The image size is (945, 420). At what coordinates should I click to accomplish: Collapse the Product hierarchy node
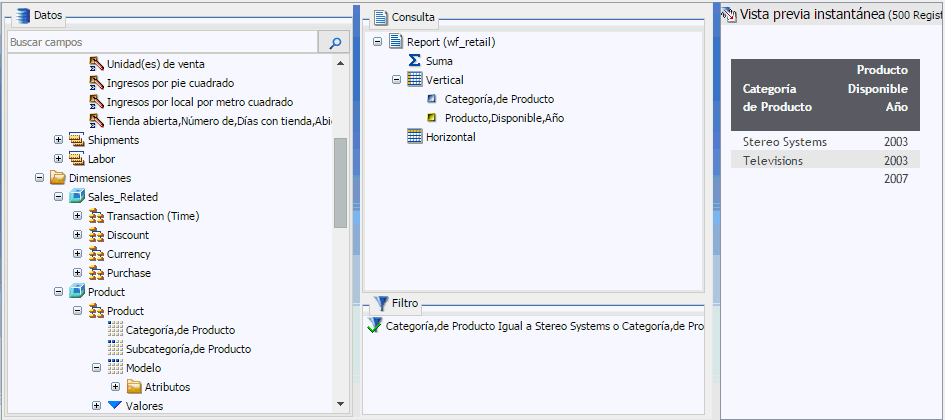click(77, 311)
